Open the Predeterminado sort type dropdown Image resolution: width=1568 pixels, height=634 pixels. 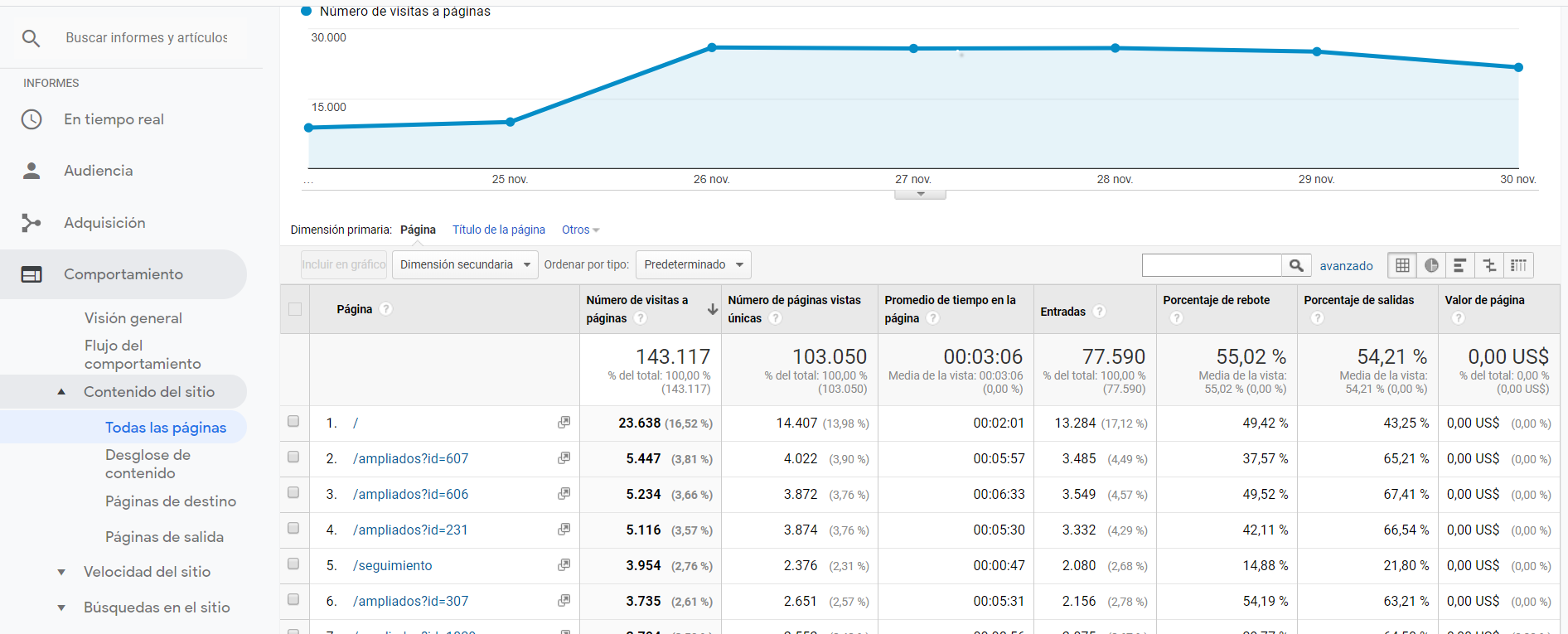click(x=693, y=265)
